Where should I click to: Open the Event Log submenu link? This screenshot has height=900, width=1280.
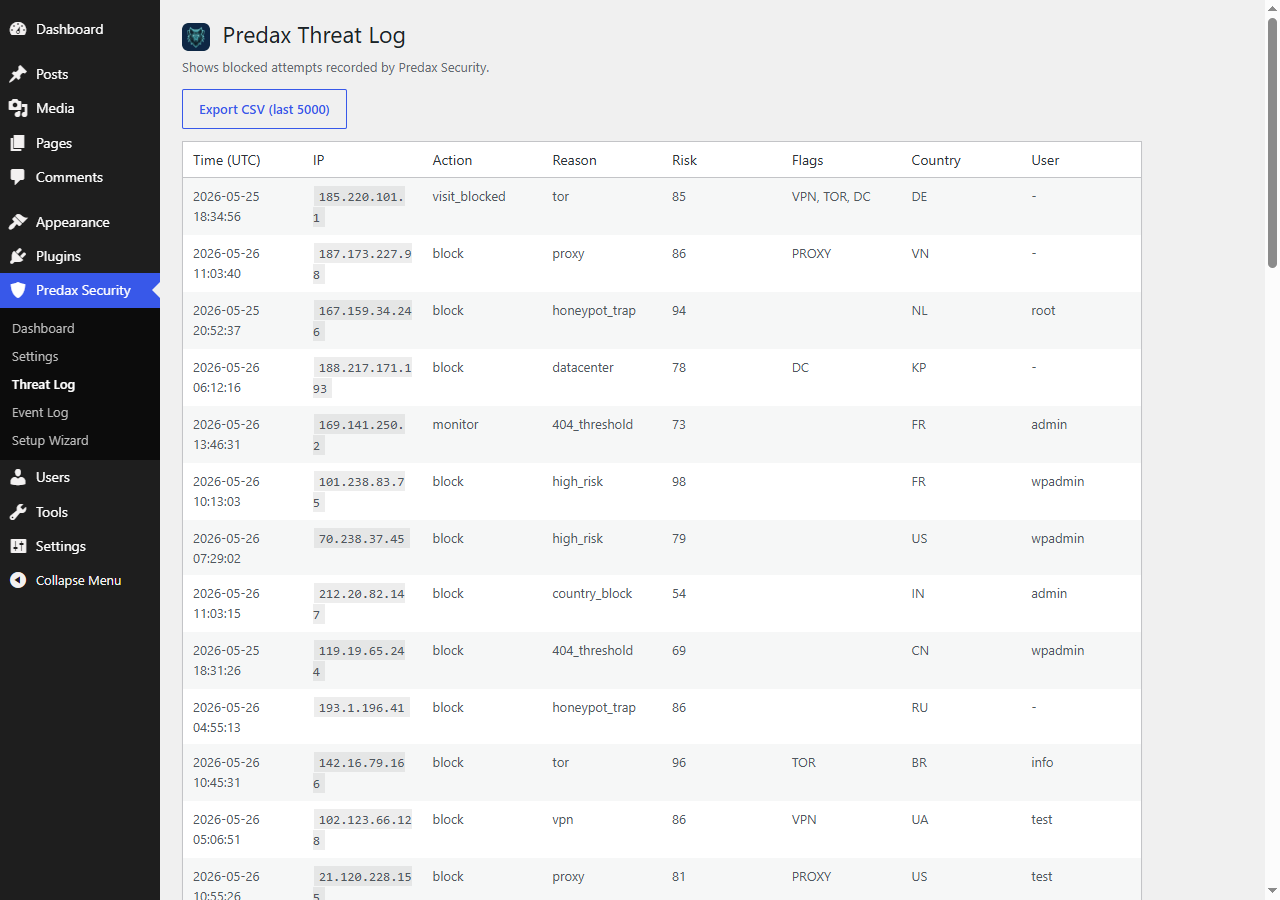tap(40, 412)
